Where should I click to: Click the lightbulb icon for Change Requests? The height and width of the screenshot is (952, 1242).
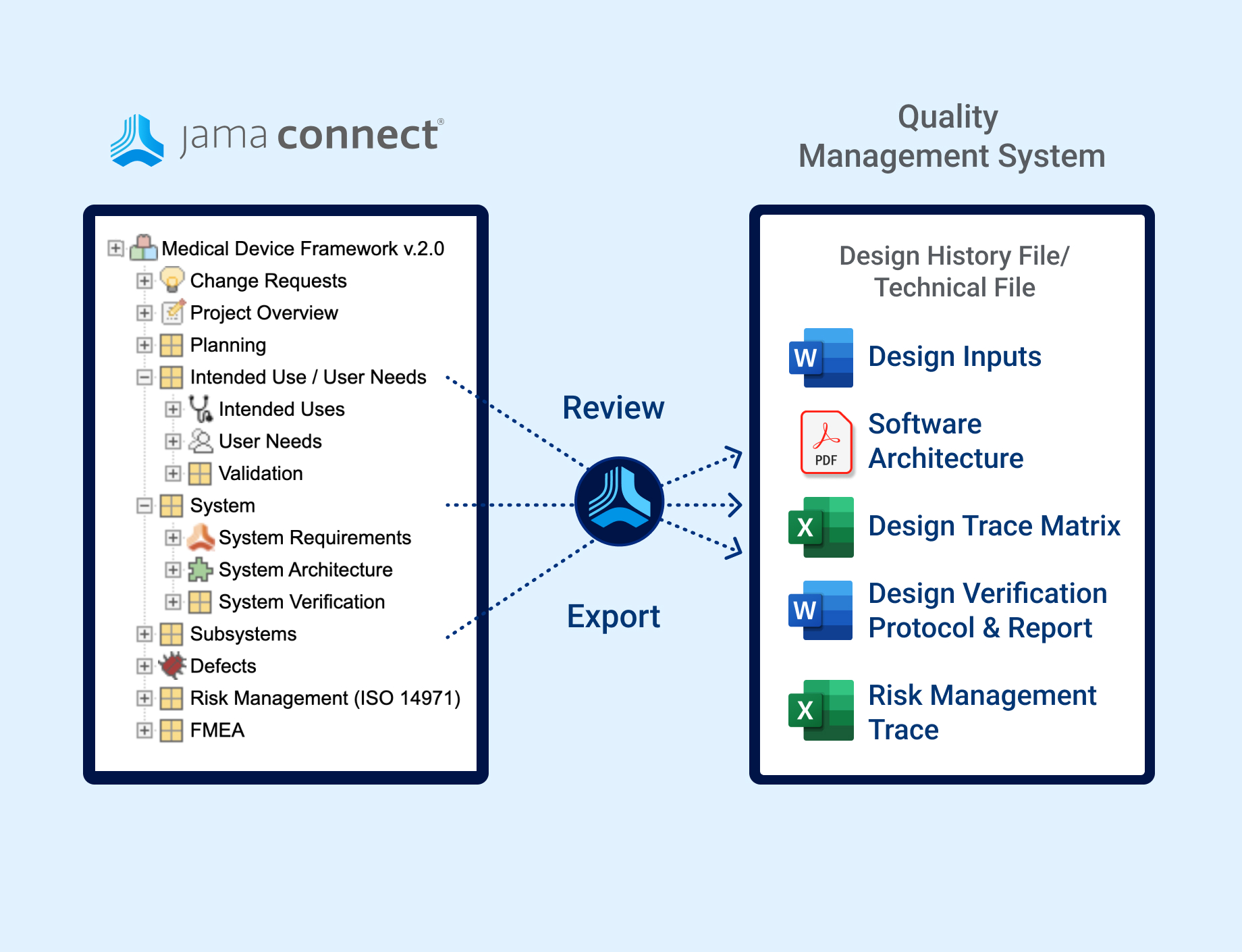pyautogui.click(x=172, y=280)
